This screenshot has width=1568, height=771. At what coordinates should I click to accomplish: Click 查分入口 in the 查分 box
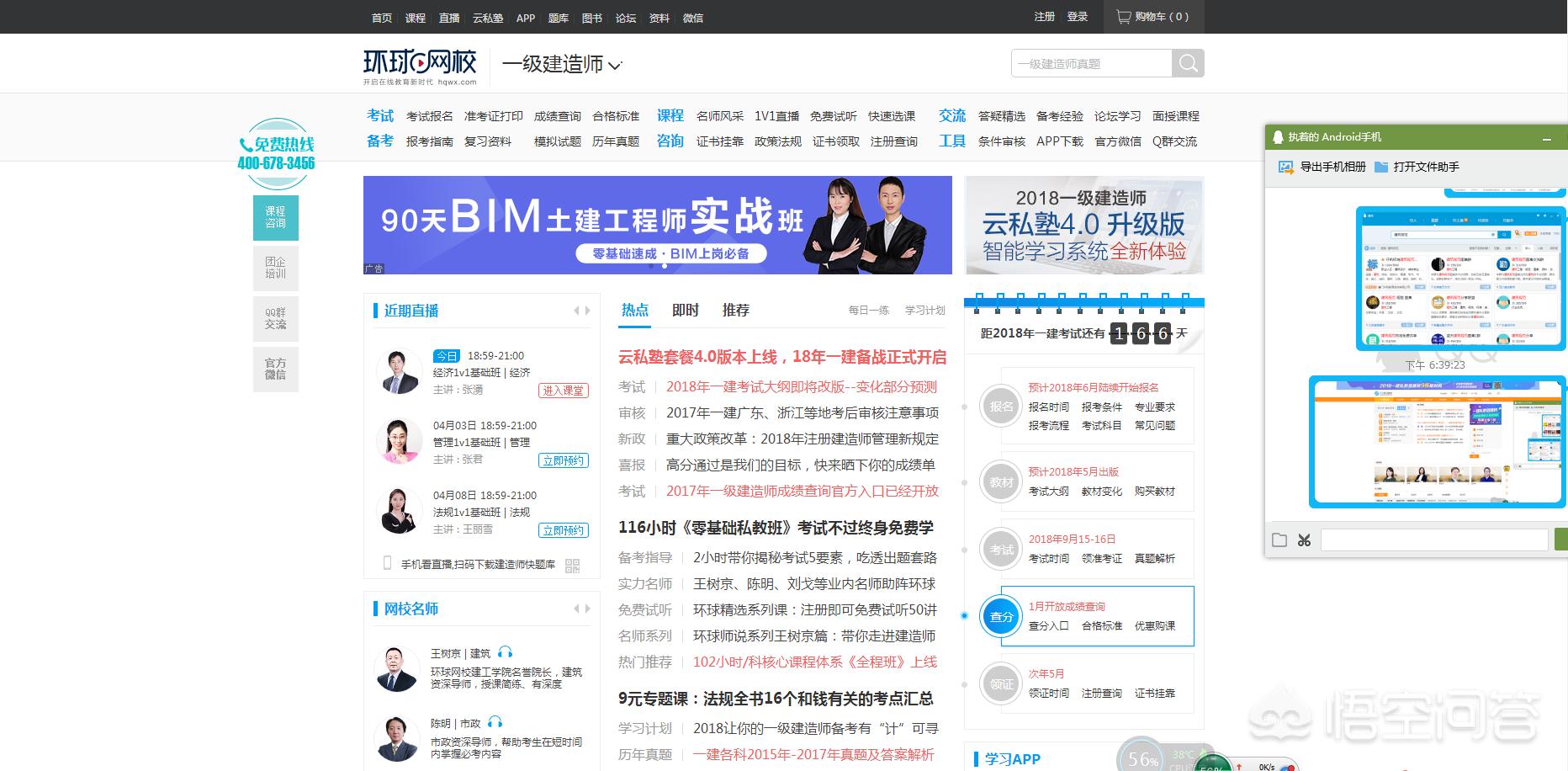coord(1049,625)
